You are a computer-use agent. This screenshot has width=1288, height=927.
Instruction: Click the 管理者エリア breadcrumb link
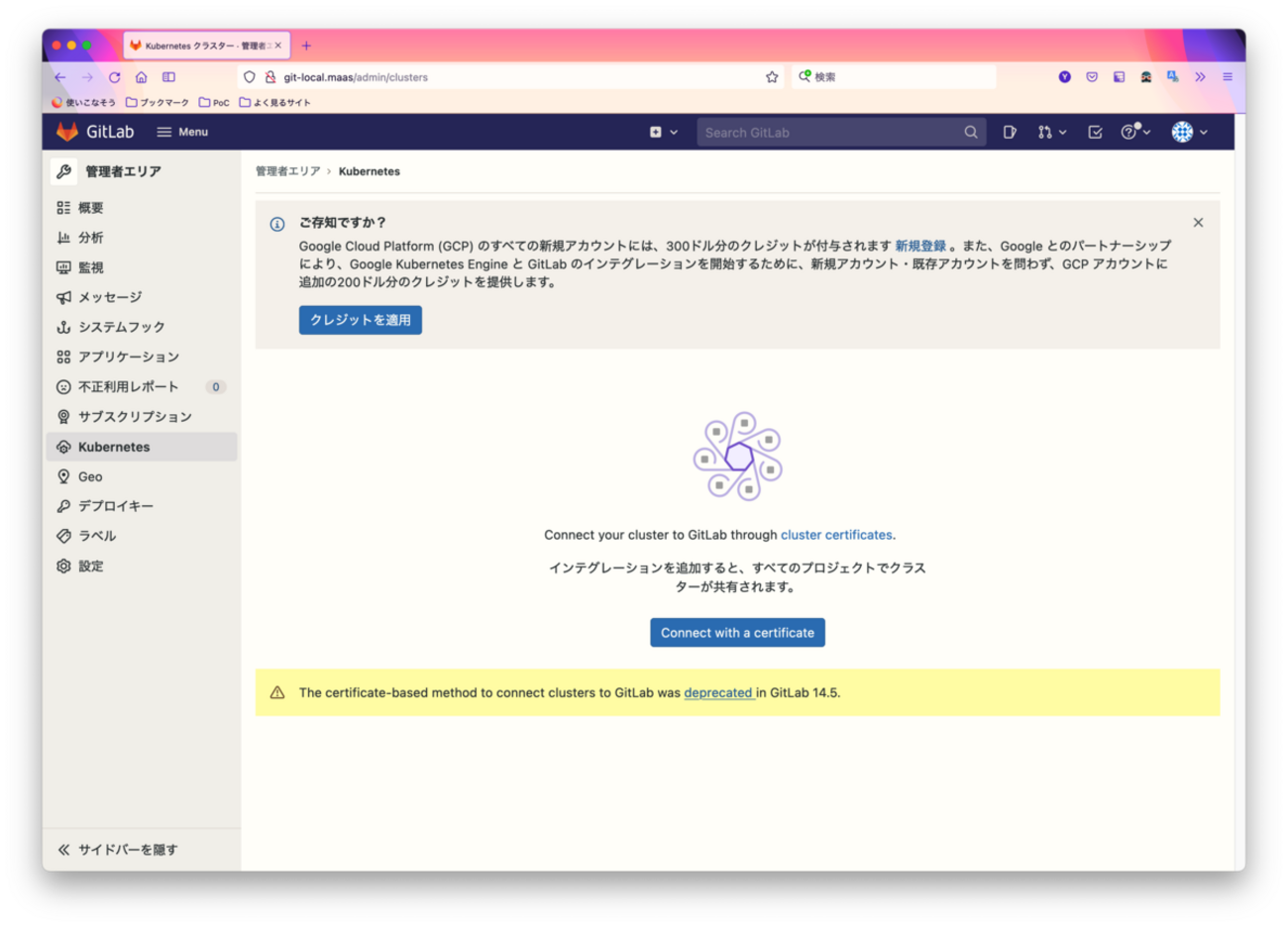(288, 171)
